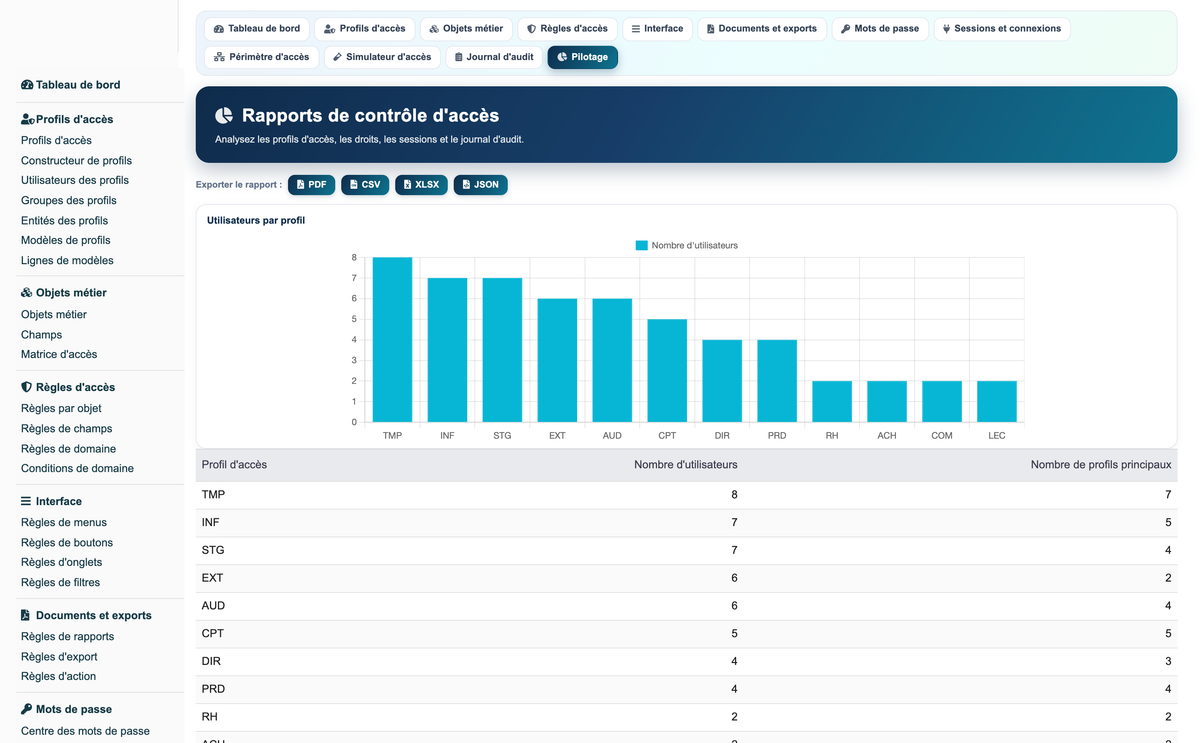
Task: Click the file icon on the JSON export button
Action: click(466, 185)
